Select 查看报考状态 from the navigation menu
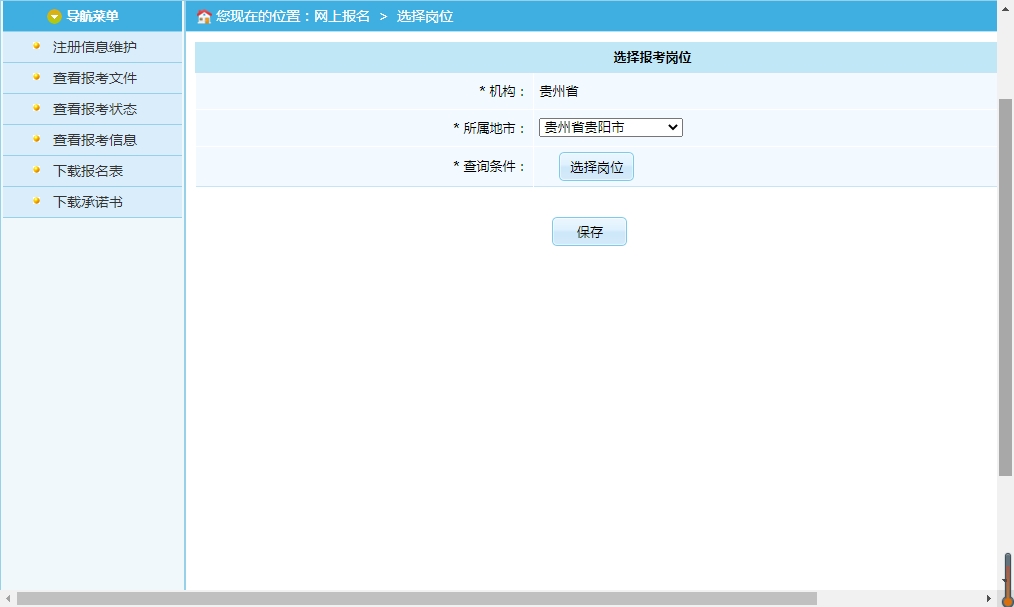Viewport: 1014px width, 607px height. coord(95,109)
